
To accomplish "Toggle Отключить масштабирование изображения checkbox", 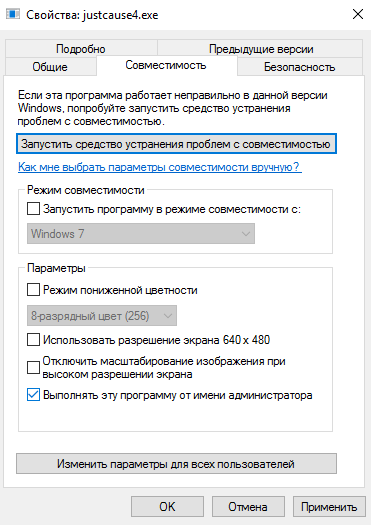I will click(33, 367).
